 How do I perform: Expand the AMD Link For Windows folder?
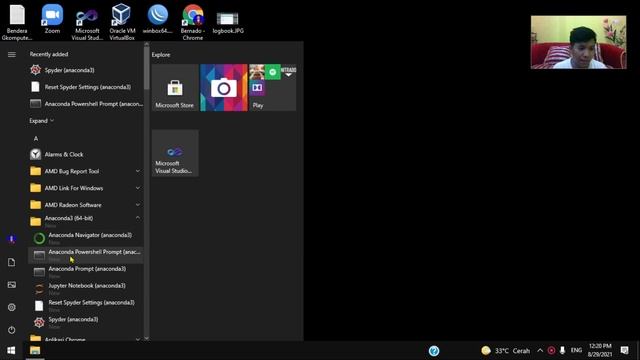pos(86,188)
